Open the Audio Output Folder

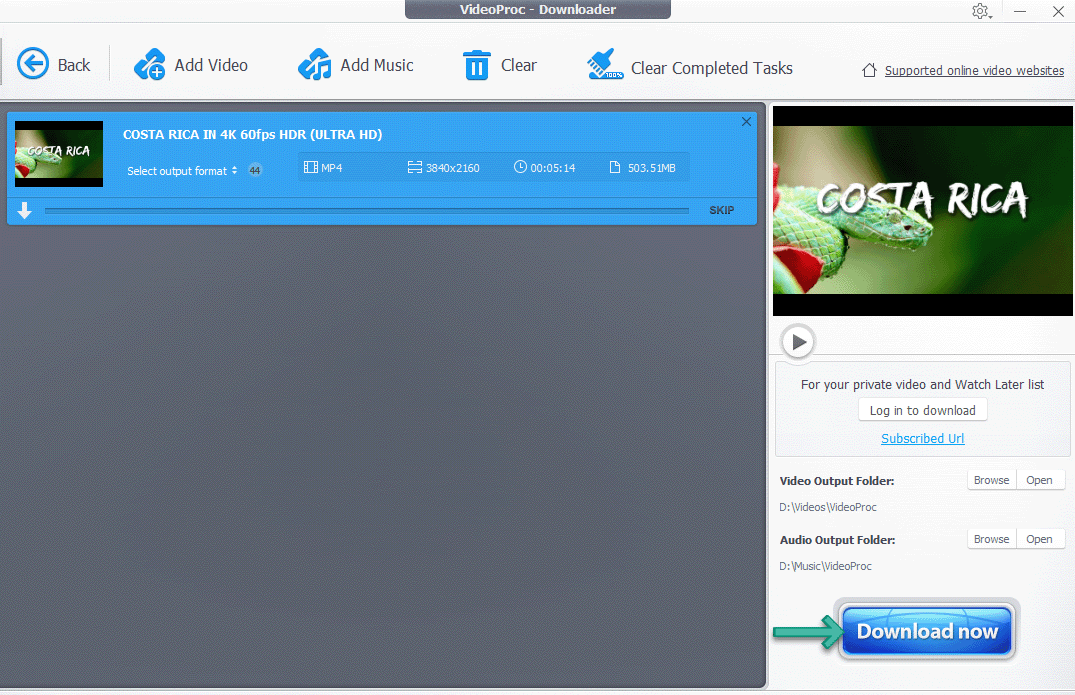1039,539
